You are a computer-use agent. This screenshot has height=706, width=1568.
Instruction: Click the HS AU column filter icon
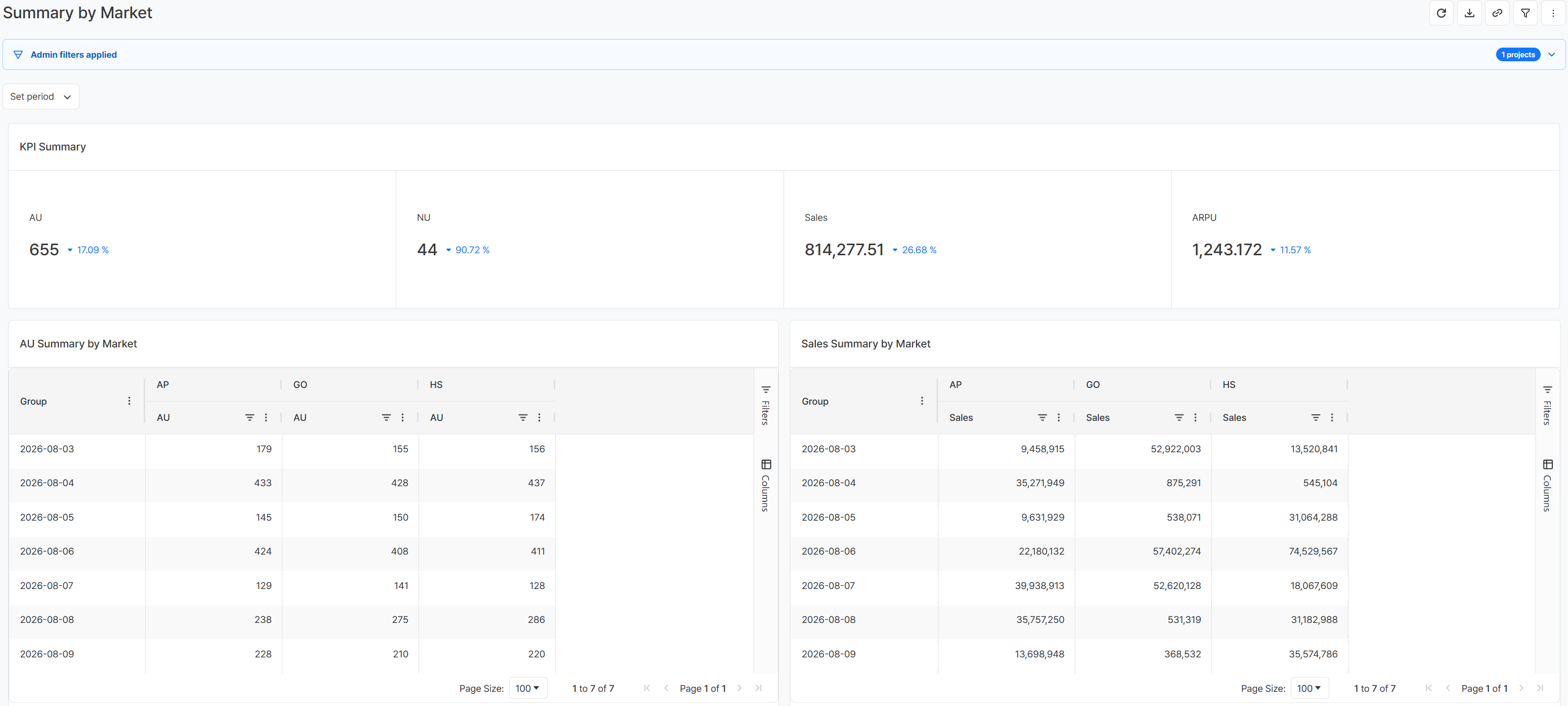[x=523, y=417]
